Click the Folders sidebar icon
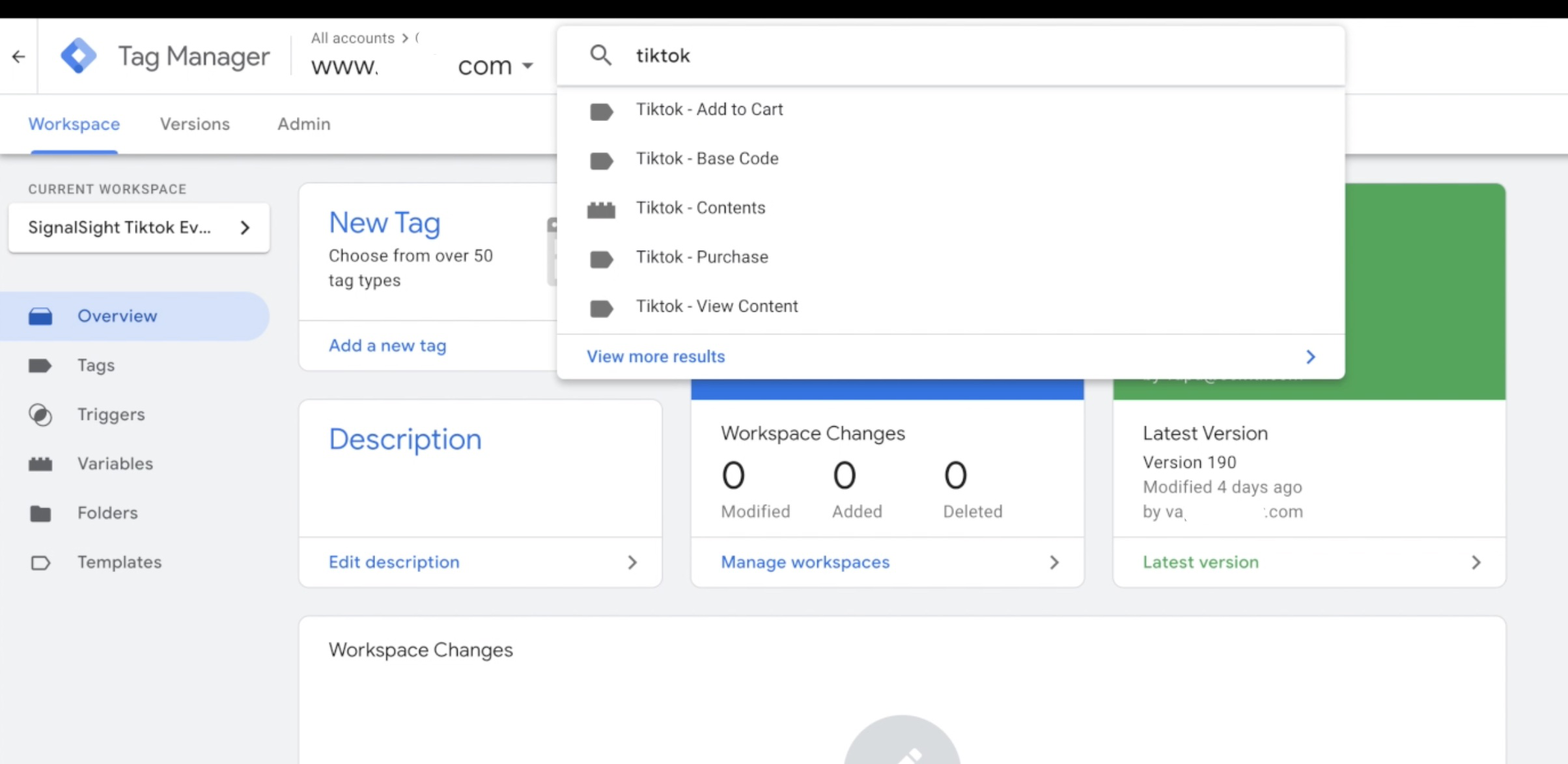The width and height of the screenshot is (1568, 764). pos(40,513)
